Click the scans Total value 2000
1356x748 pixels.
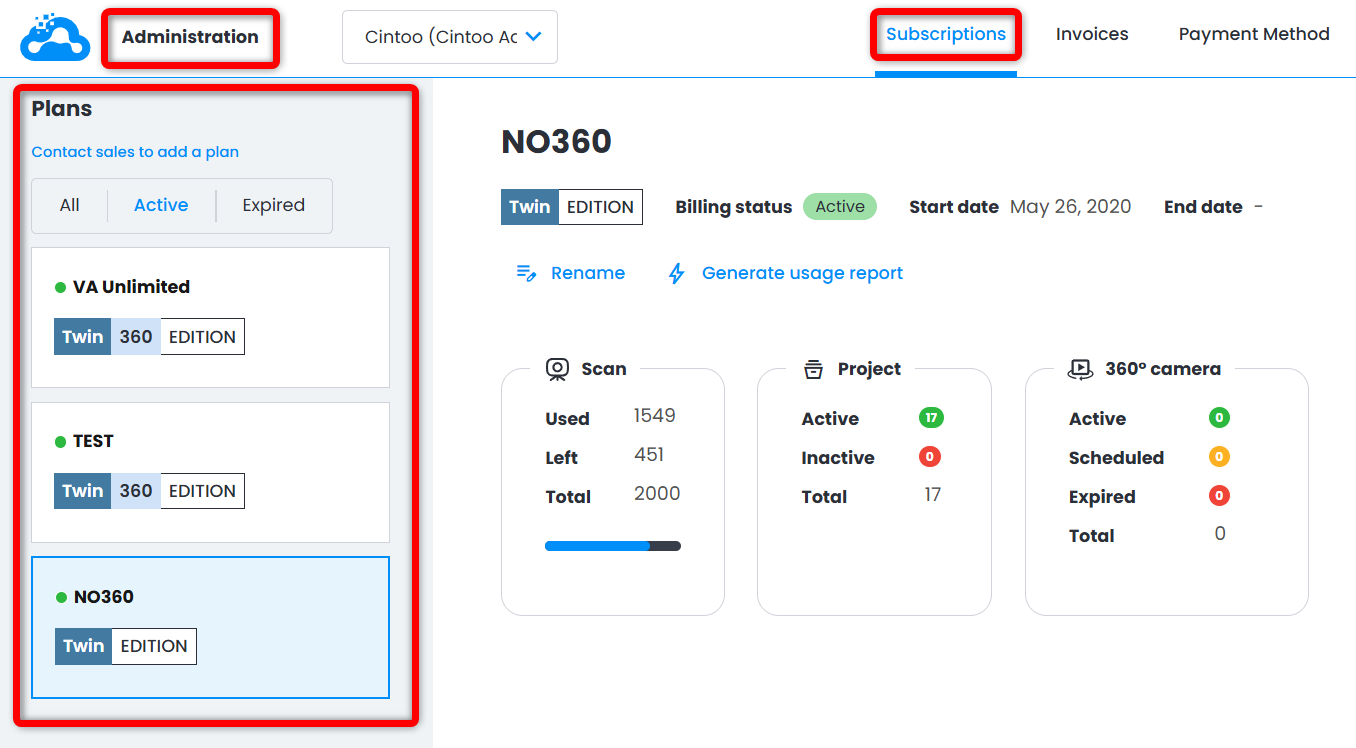(x=657, y=494)
